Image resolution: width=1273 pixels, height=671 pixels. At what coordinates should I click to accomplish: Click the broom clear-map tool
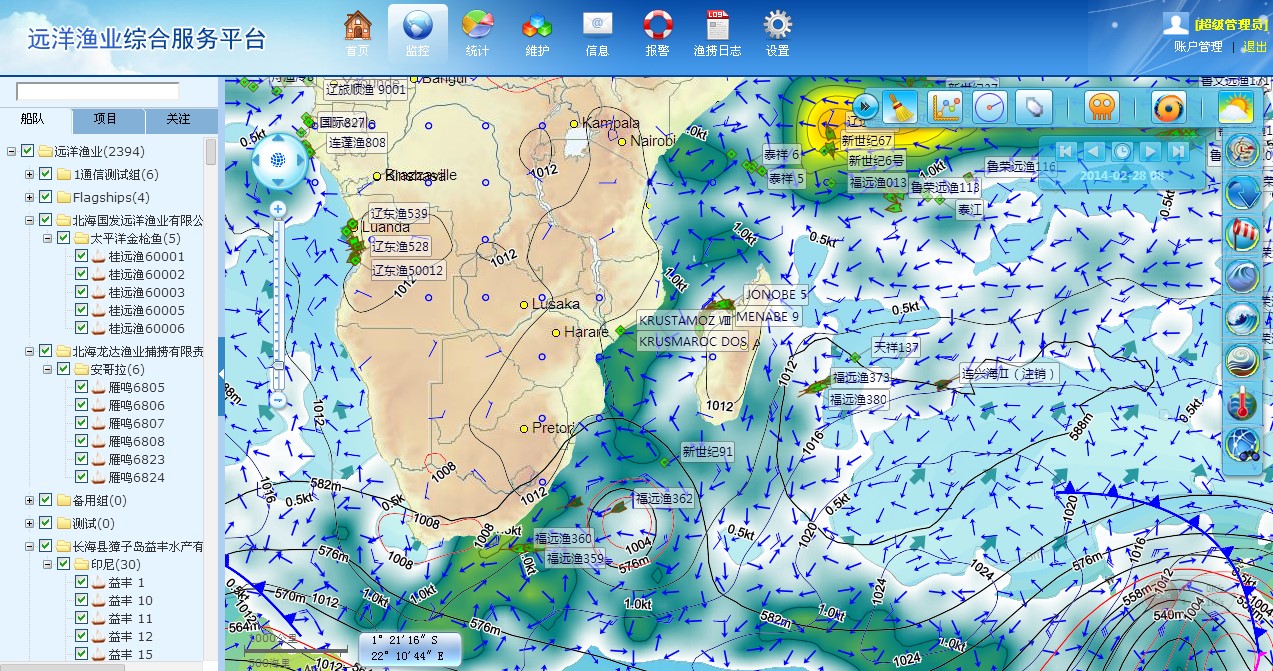[x=900, y=107]
